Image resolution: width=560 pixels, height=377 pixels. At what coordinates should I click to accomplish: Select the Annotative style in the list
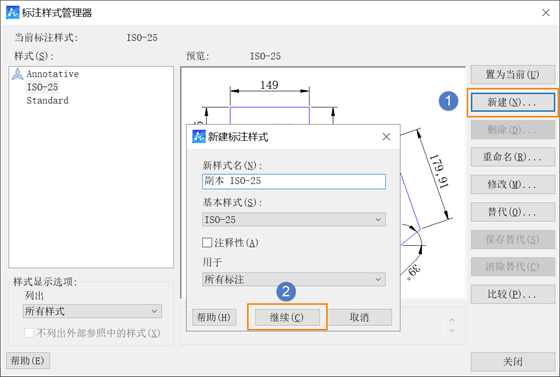pos(52,74)
